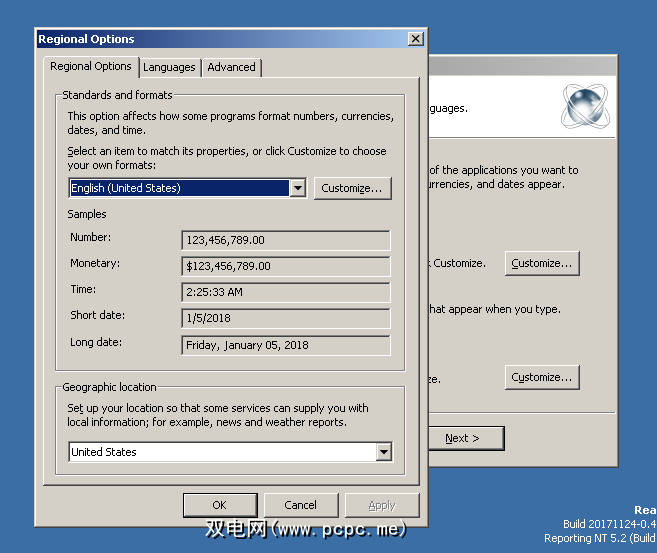Click the Time sample field
The width and height of the screenshot is (657, 553).
pos(286,292)
